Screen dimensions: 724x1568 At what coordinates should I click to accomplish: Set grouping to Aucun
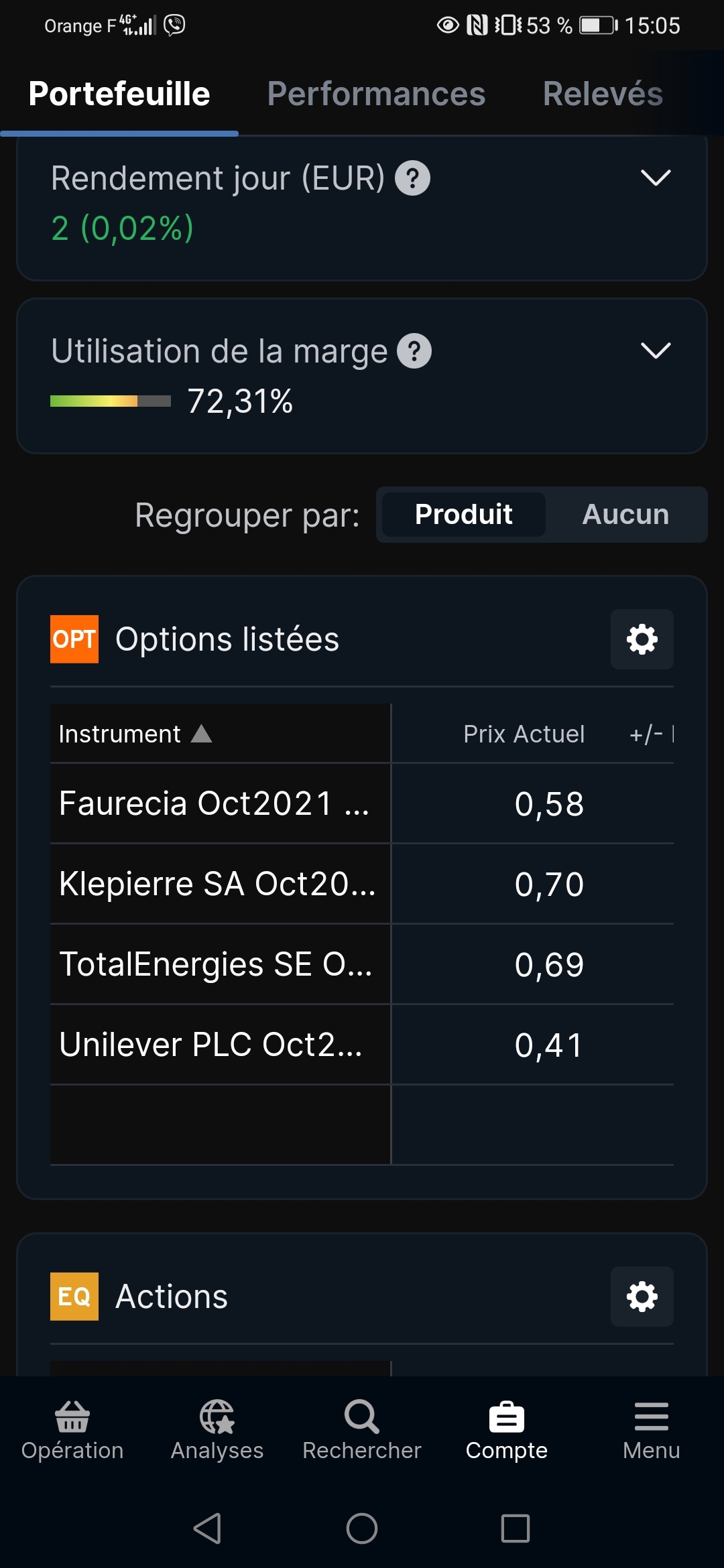[x=625, y=515]
